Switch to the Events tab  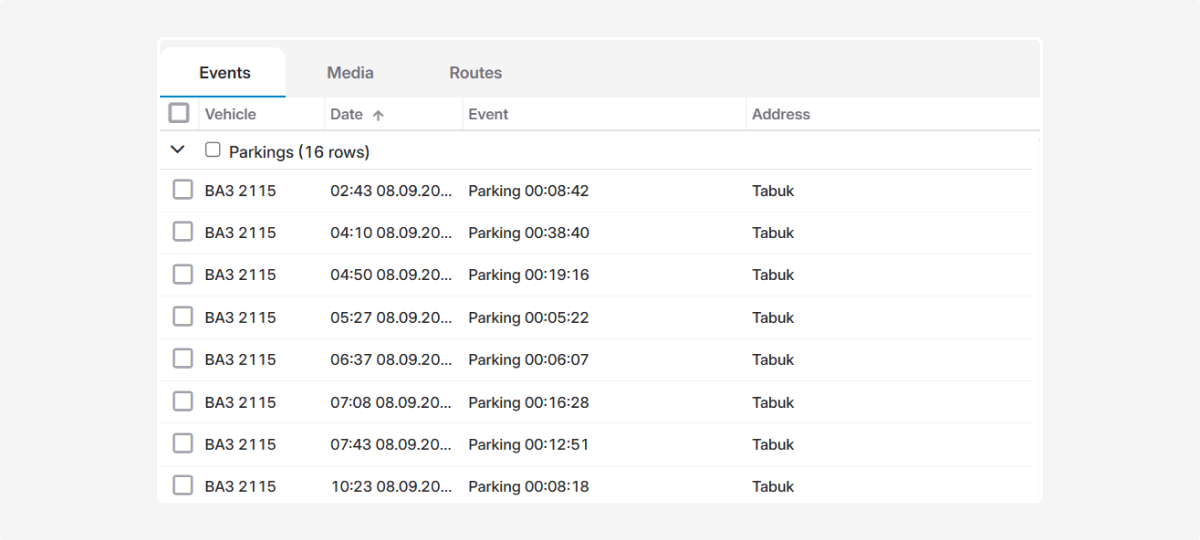pos(224,73)
